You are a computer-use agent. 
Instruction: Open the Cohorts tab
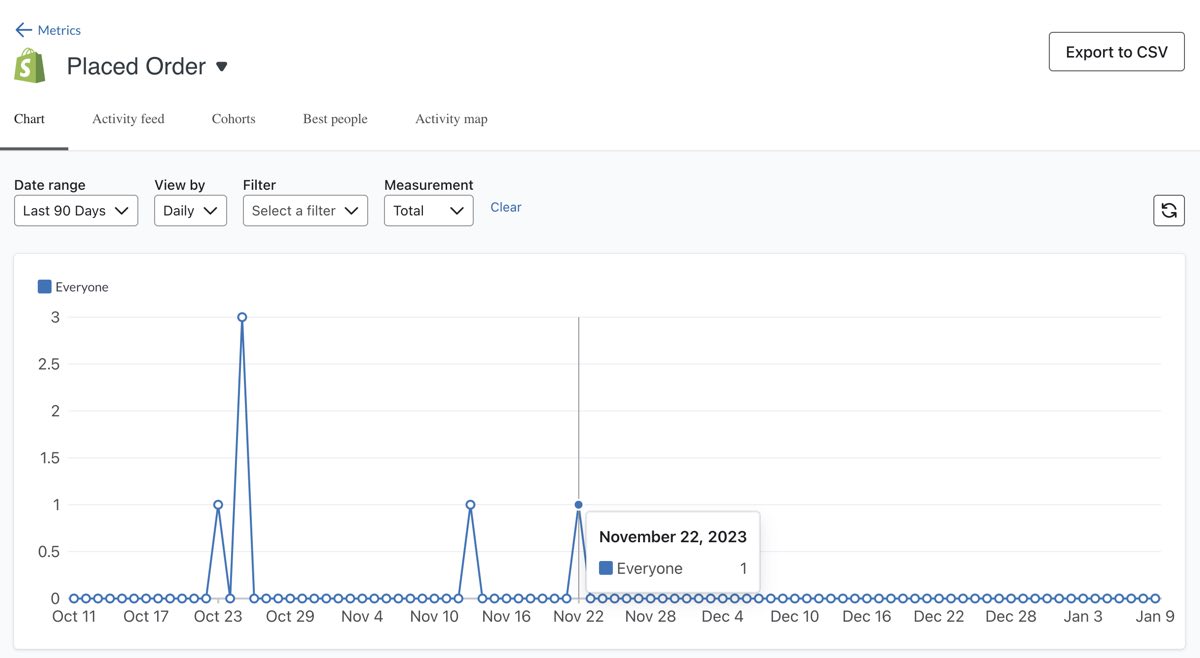tap(233, 119)
